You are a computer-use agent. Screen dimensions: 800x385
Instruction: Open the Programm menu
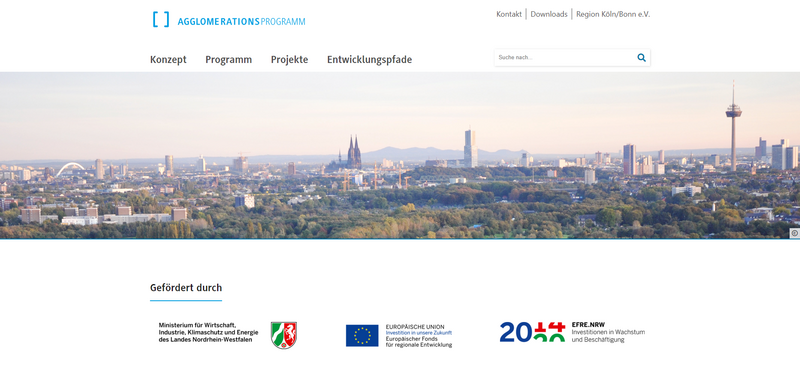(229, 60)
